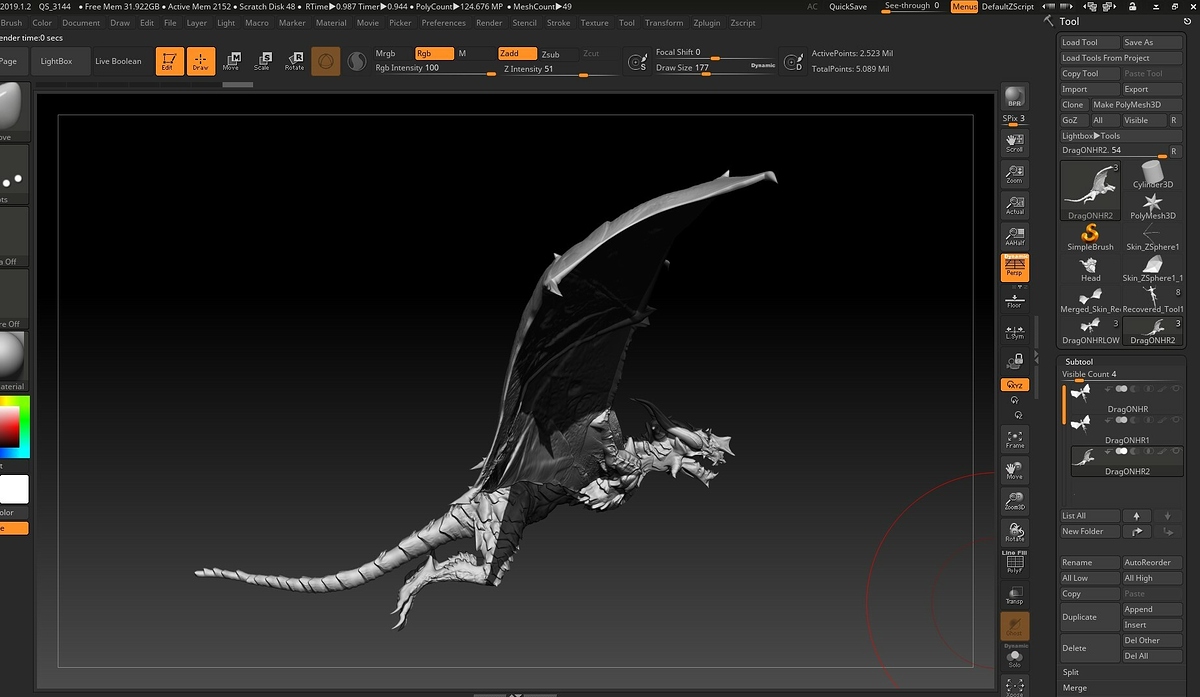Click the Gizmo 3D orange icon

(x=325, y=61)
